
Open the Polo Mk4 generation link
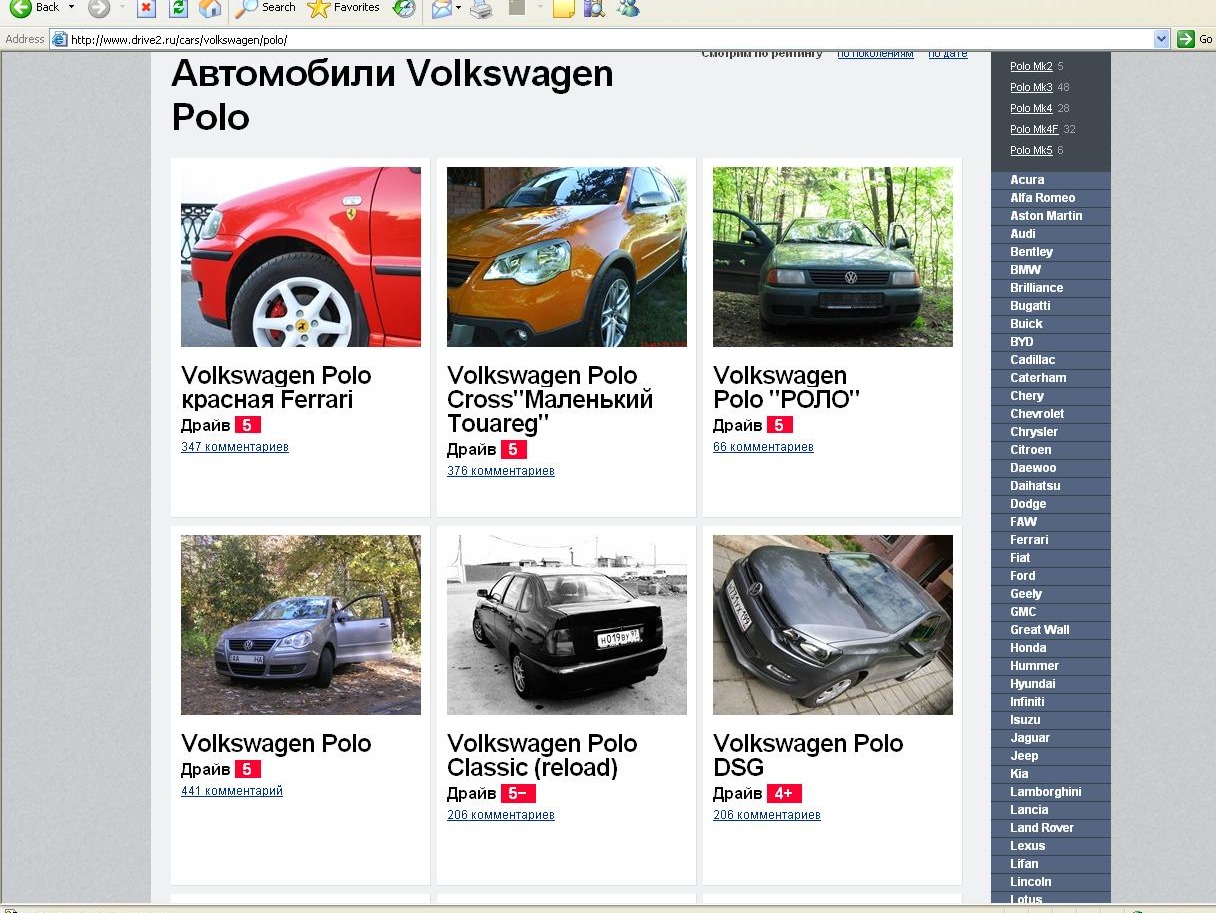(x=1031, y=109)
